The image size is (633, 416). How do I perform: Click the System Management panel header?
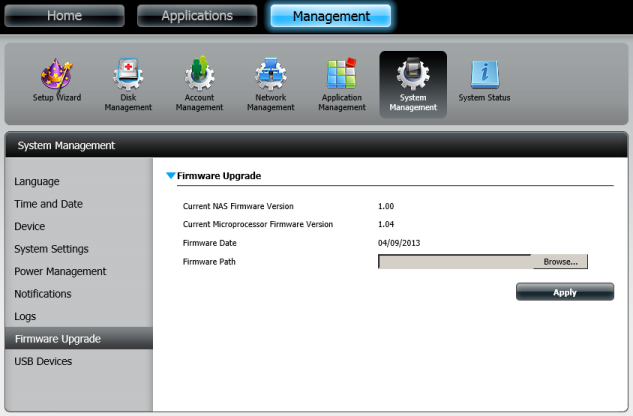click(316, 145)
